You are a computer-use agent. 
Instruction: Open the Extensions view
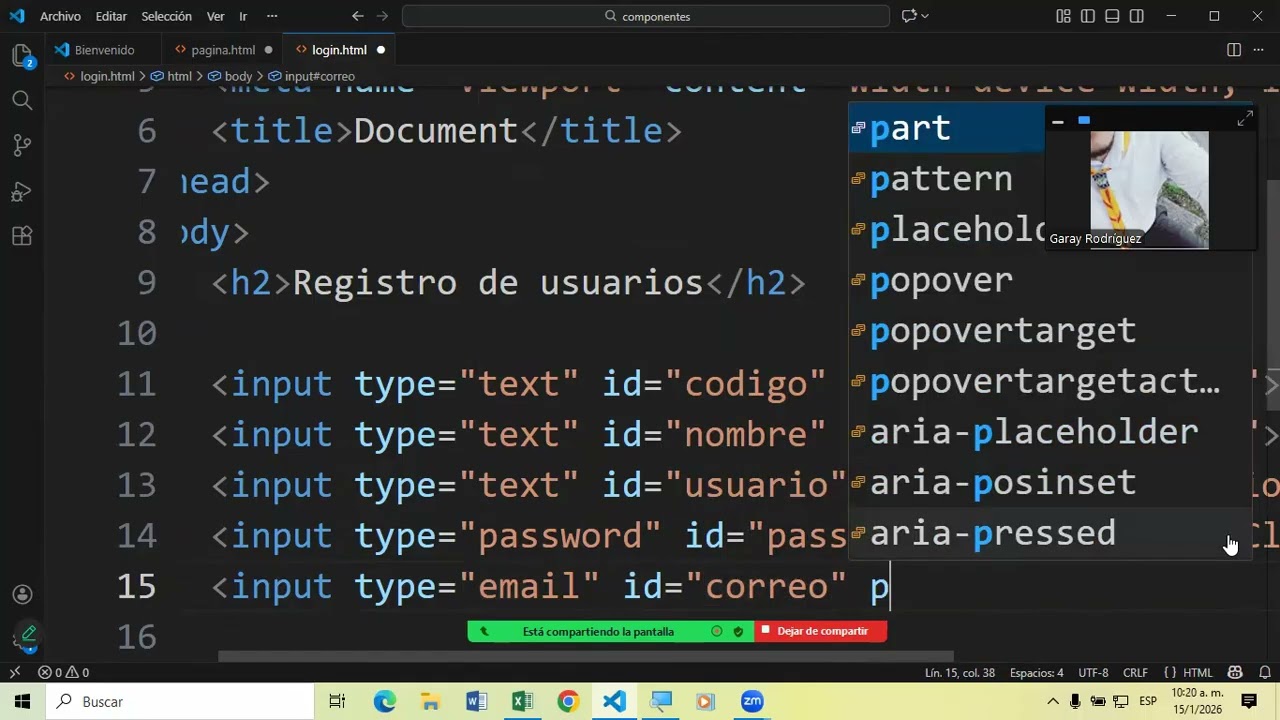[22, 237]
